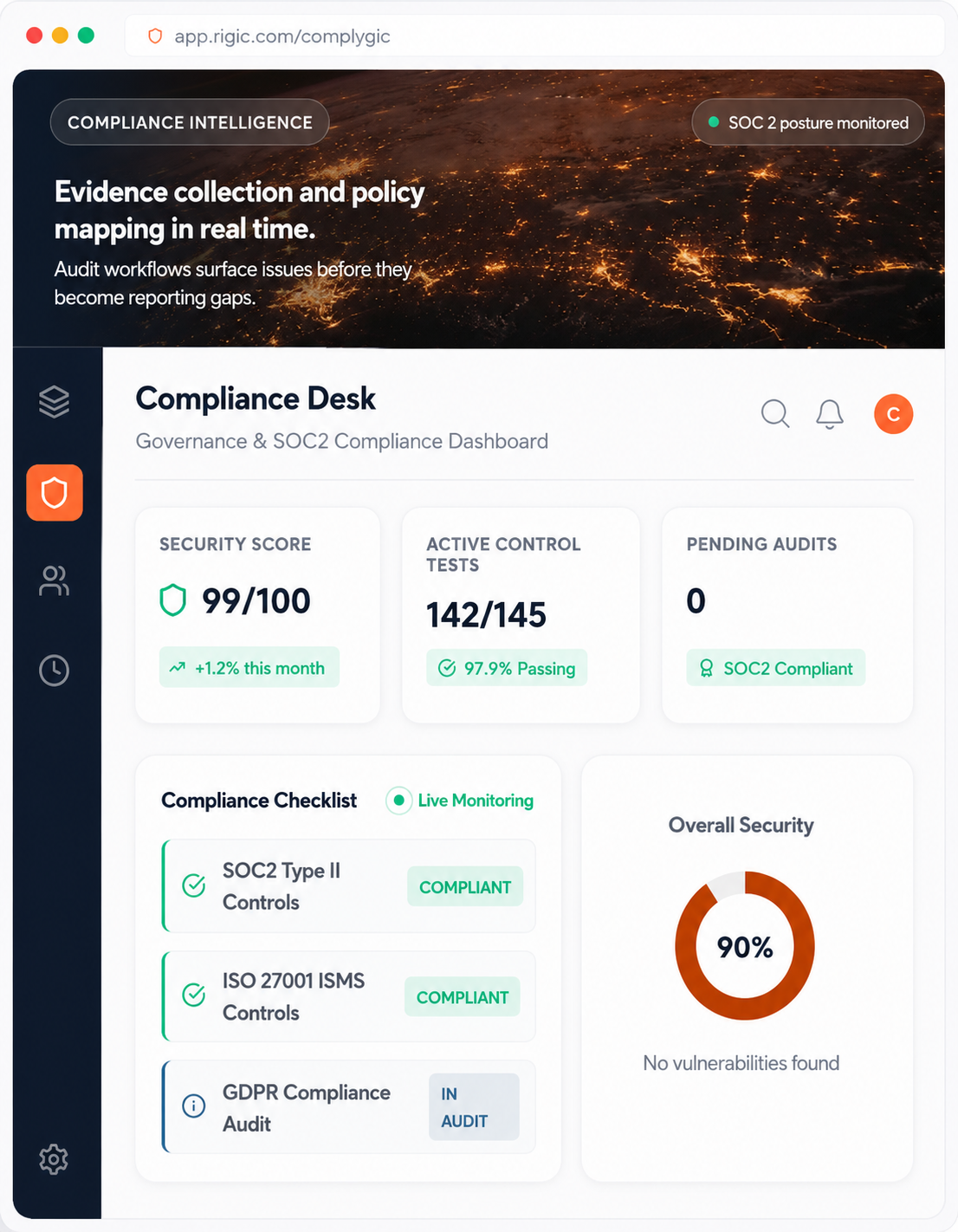This screenshot has width=958, height=1232.
Task: Open the ISO 27001 ISMS Controls row
Action: click(x=349, y=996)
